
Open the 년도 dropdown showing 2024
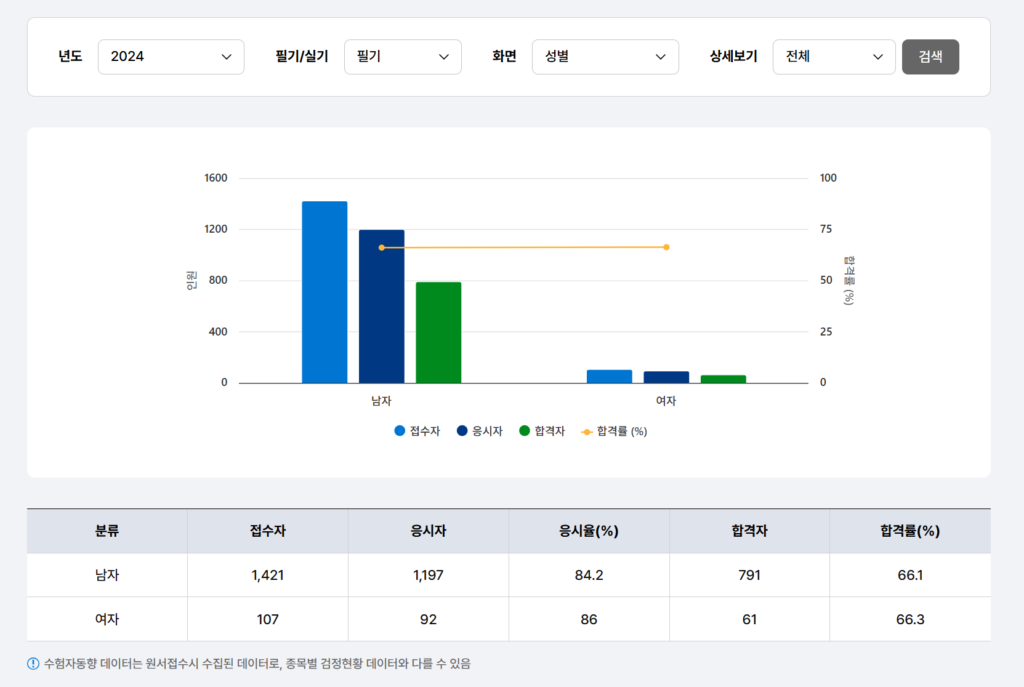[171, 57]
